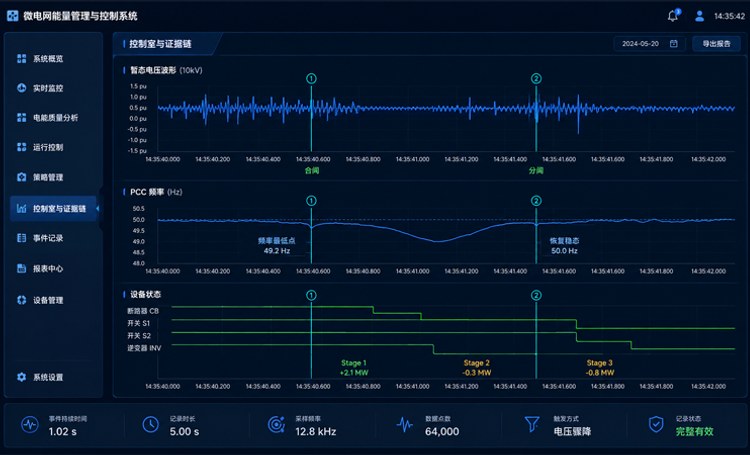Screen dimensions: 750x455
Task: Click the notification bell icon
Action: 673,16
